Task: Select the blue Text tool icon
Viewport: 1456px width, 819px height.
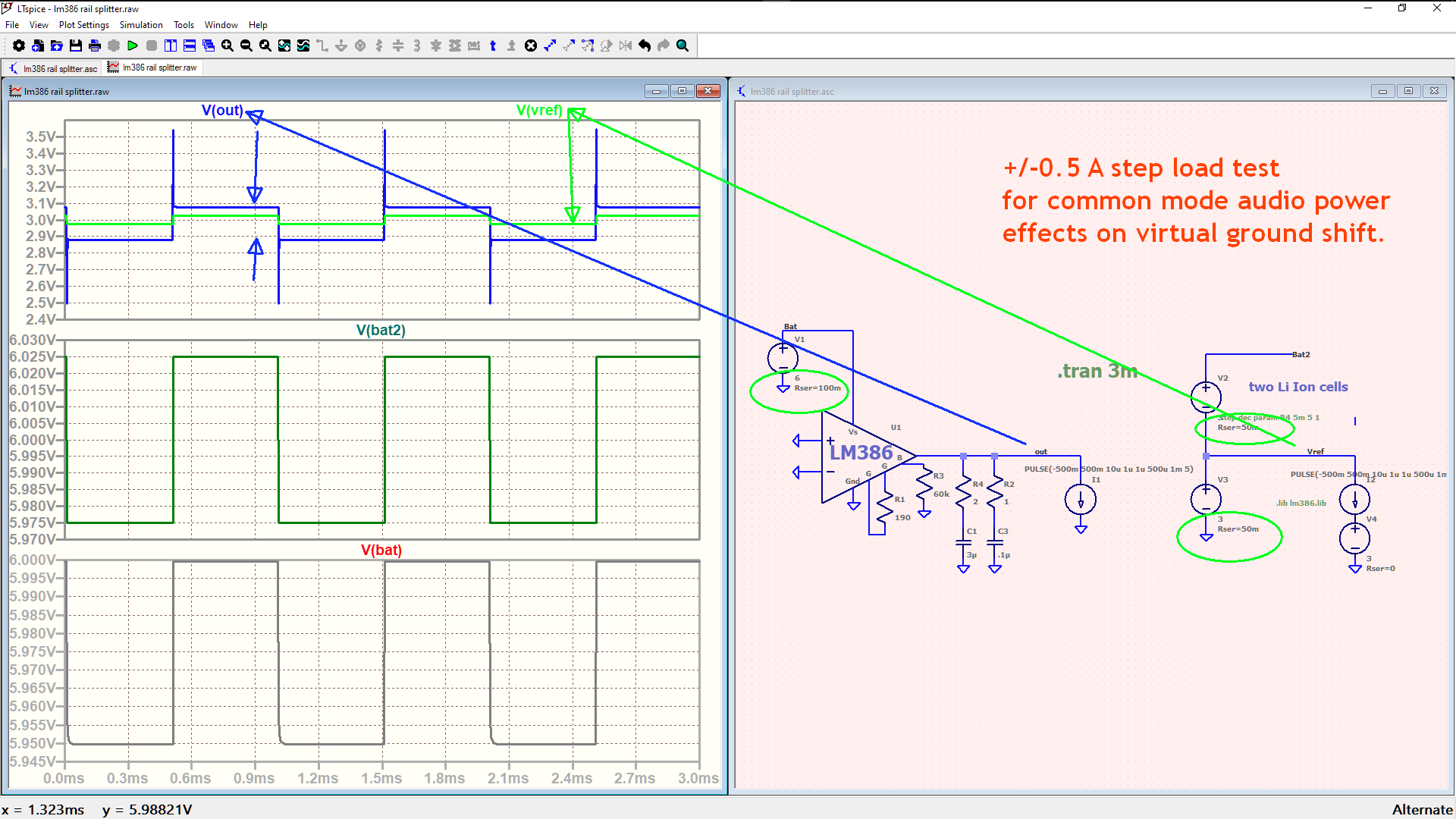Action: 493,45
